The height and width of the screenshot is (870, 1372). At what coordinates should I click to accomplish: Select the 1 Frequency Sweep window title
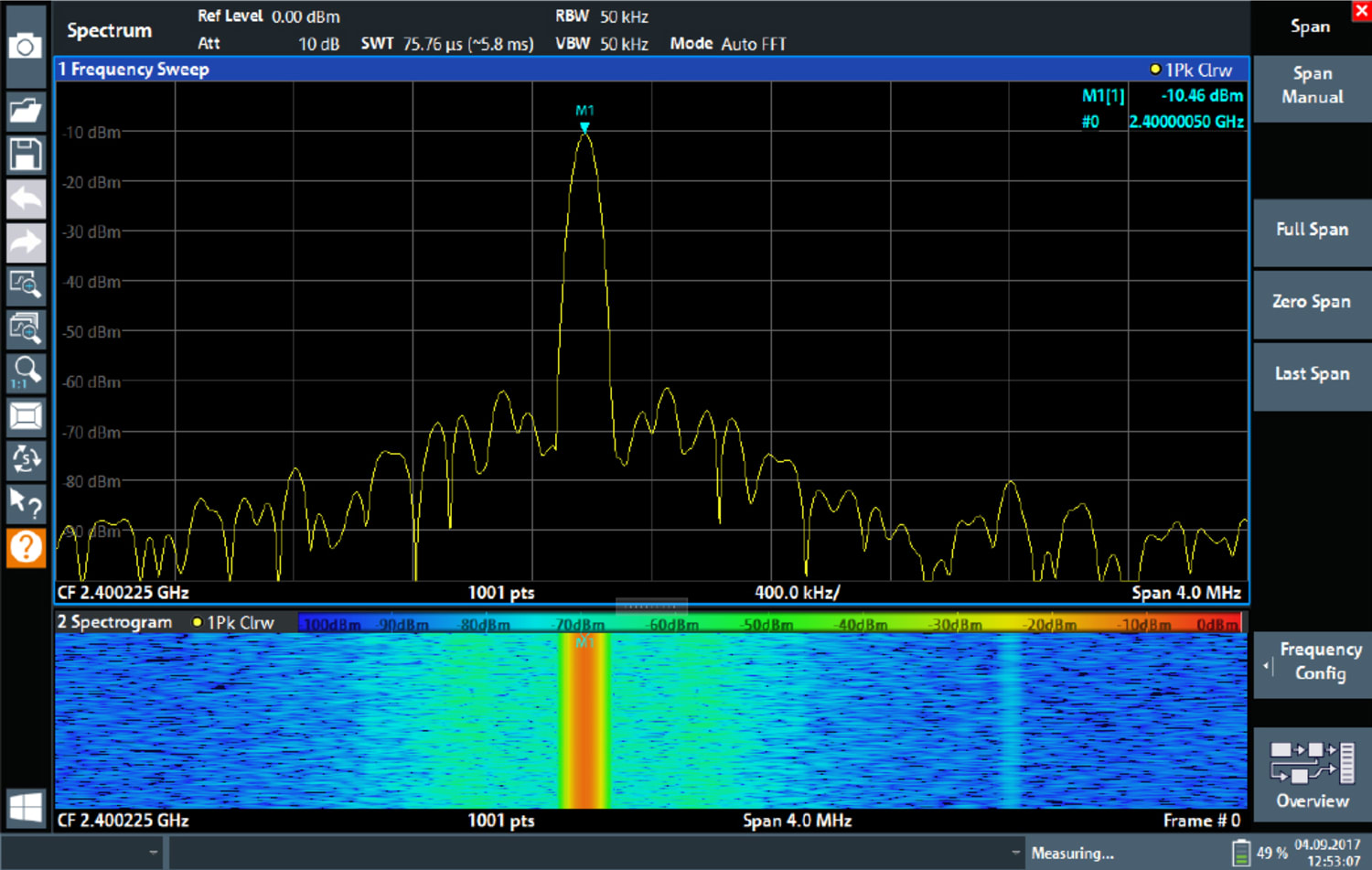point(133,70)
